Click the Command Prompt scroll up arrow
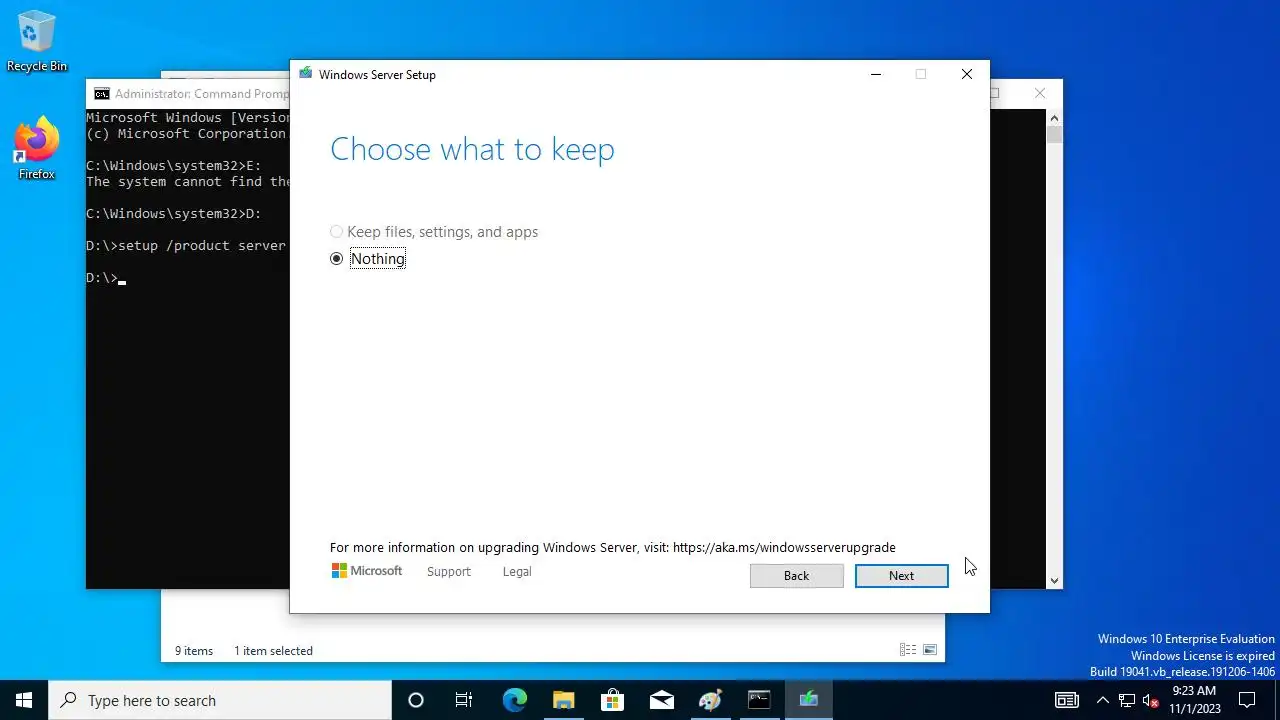 1054,116
